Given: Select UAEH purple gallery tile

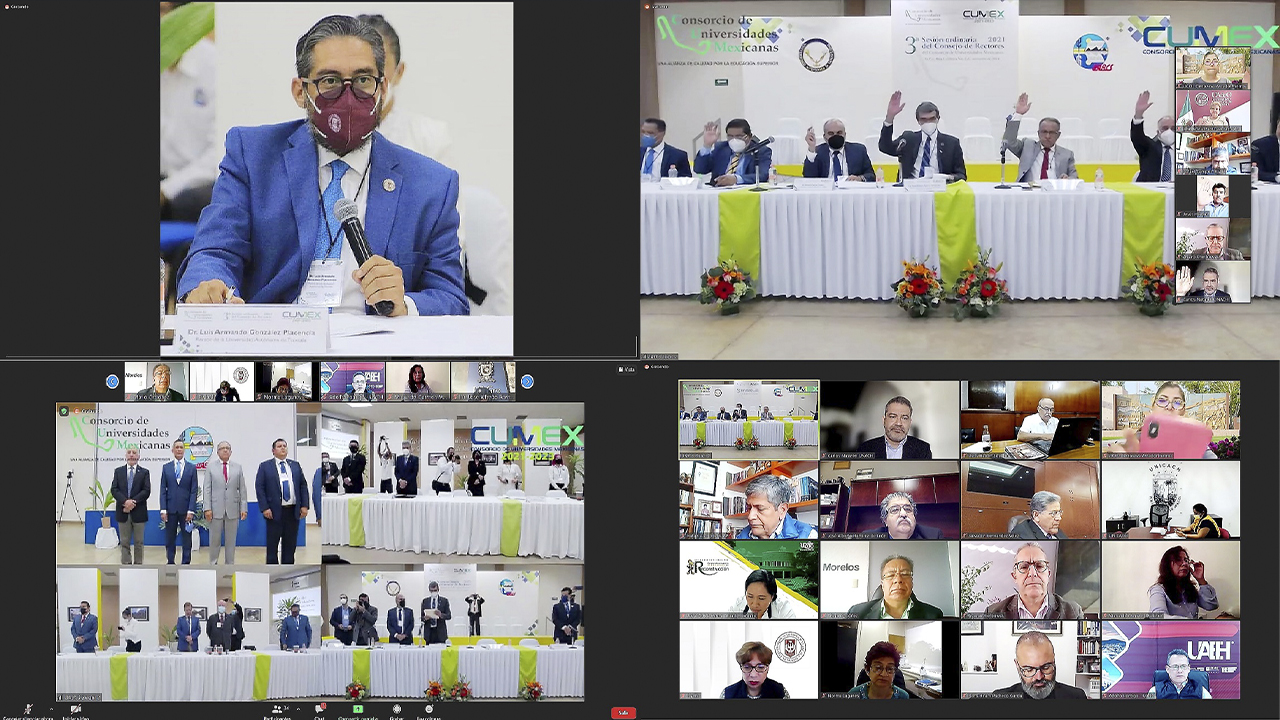Looking at the screenshot, I should point(1171,660).
